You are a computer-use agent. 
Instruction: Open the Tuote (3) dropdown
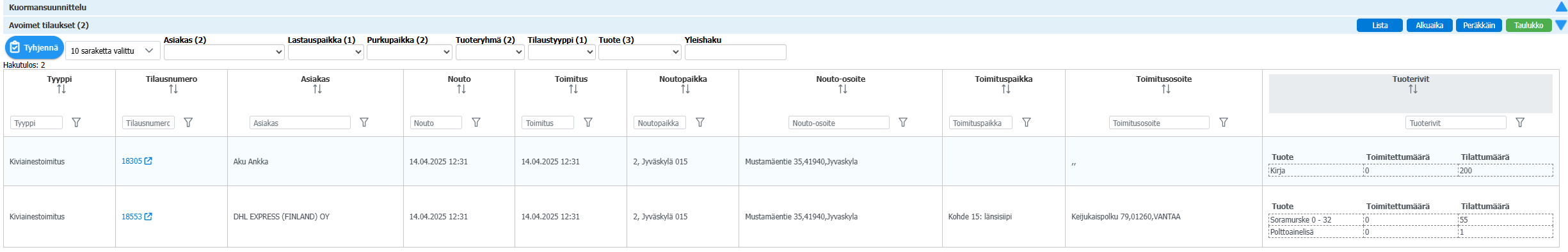[639, 52]
